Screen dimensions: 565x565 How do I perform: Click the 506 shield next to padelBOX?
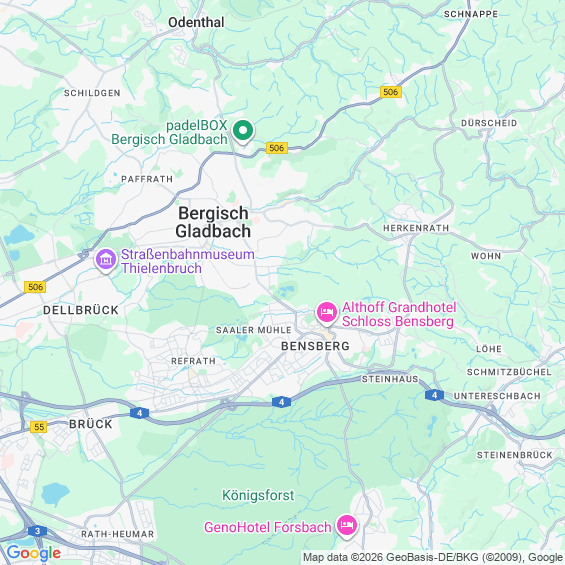[x=277, y=148]
